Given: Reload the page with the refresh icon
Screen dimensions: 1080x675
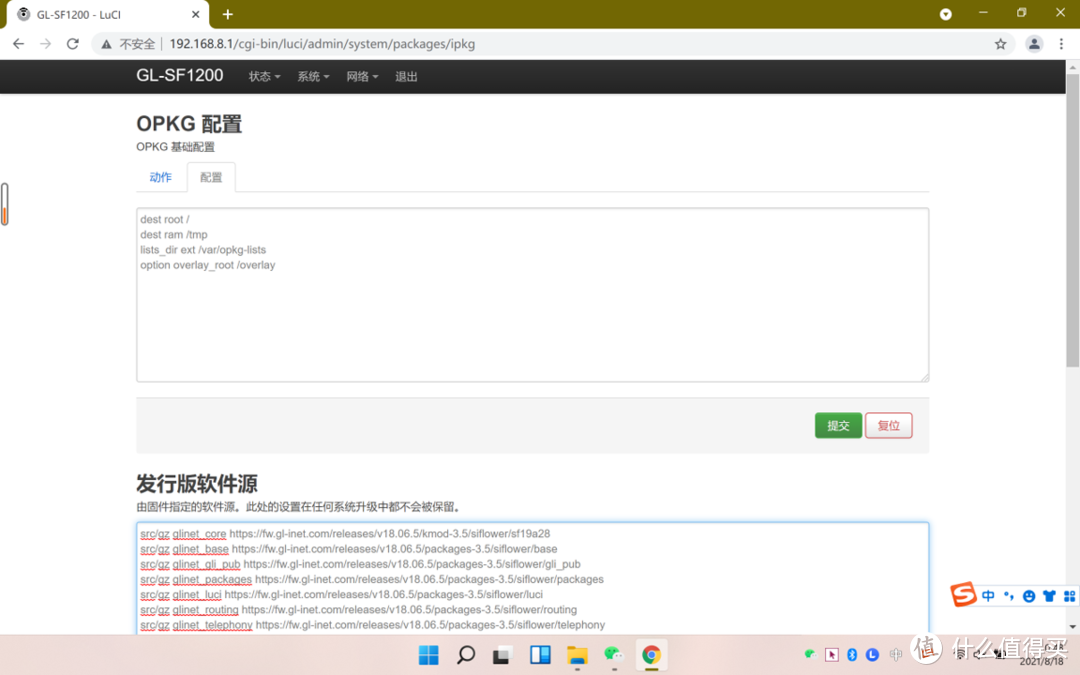Looking at the screenshot, I should point(72,44).
